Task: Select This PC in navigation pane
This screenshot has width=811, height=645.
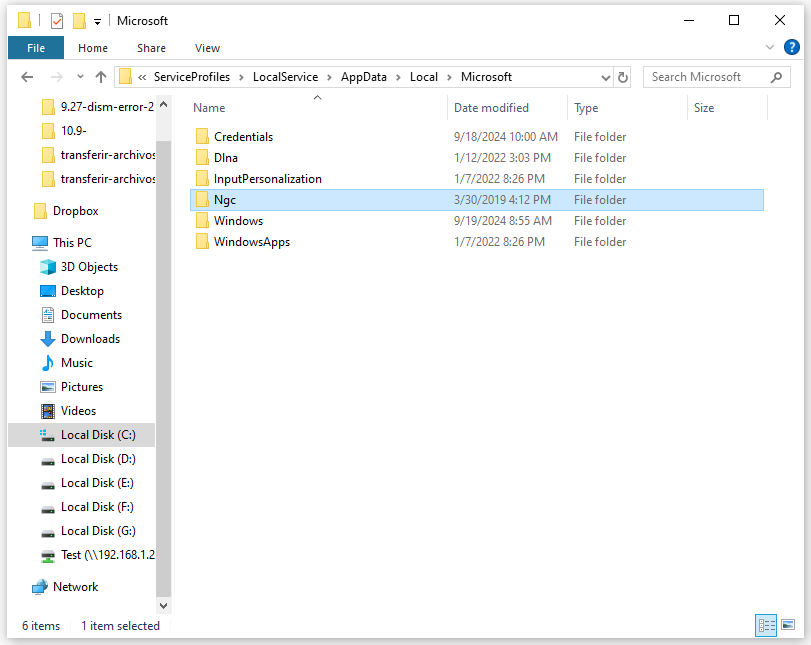Action: (x=62, y=243)
